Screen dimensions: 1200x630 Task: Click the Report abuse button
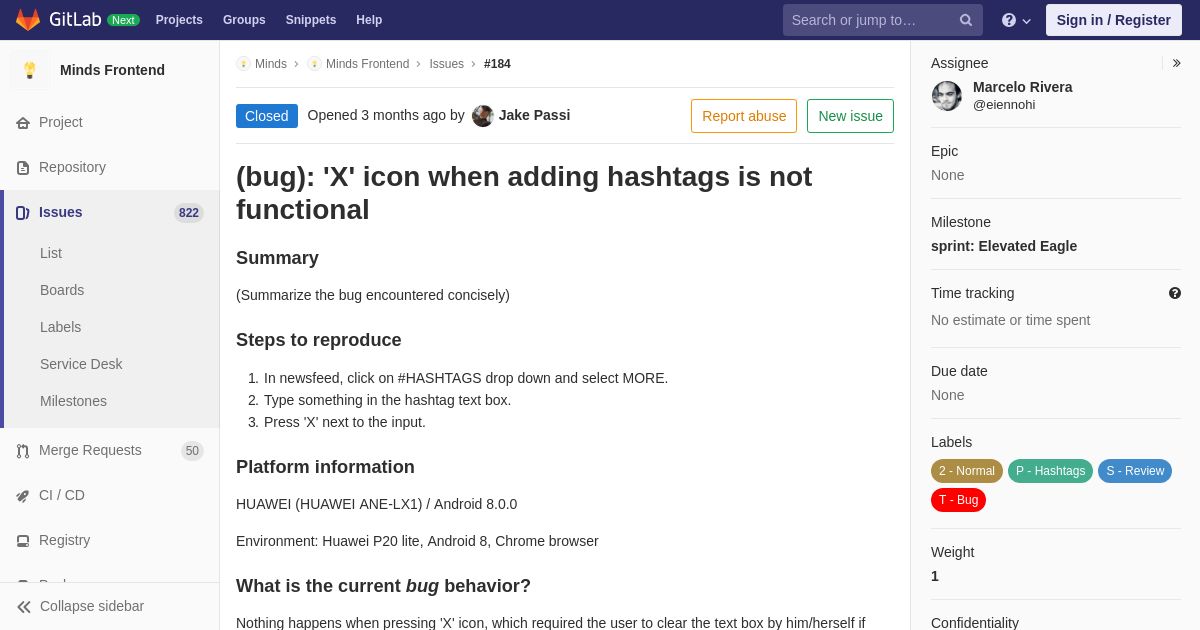point(744,116)
